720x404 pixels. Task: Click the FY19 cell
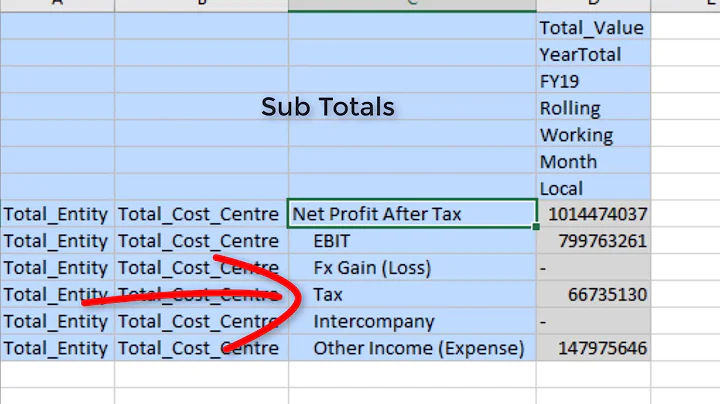(x=593, y=79)
